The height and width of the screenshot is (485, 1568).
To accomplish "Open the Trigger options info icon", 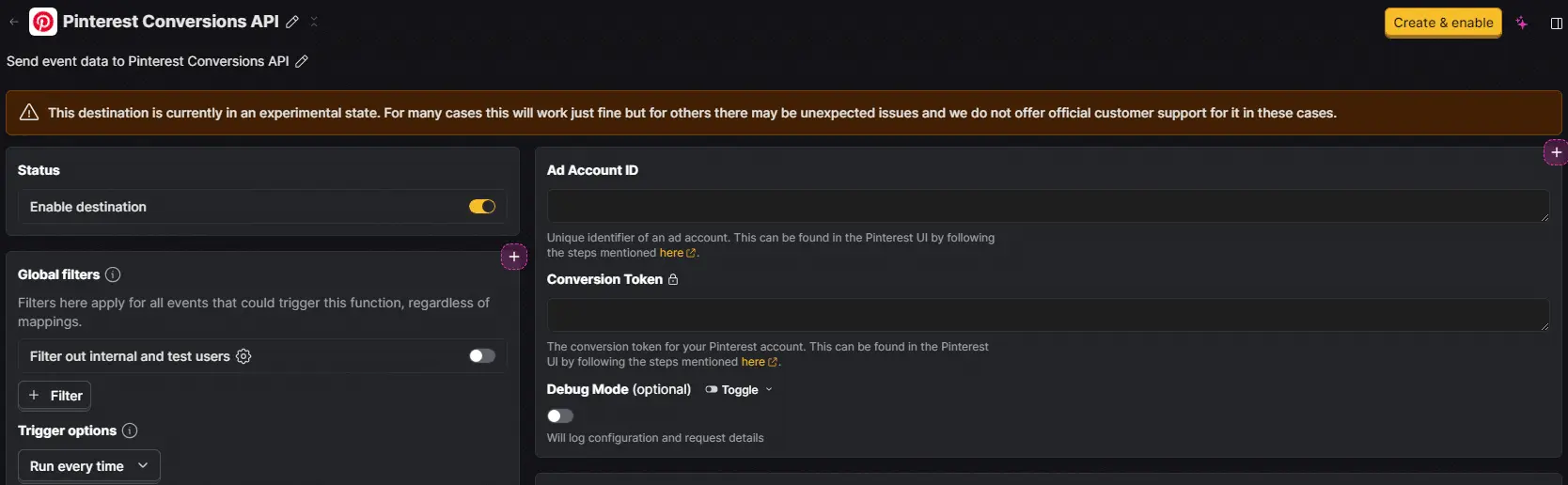I will pos(130,430).
